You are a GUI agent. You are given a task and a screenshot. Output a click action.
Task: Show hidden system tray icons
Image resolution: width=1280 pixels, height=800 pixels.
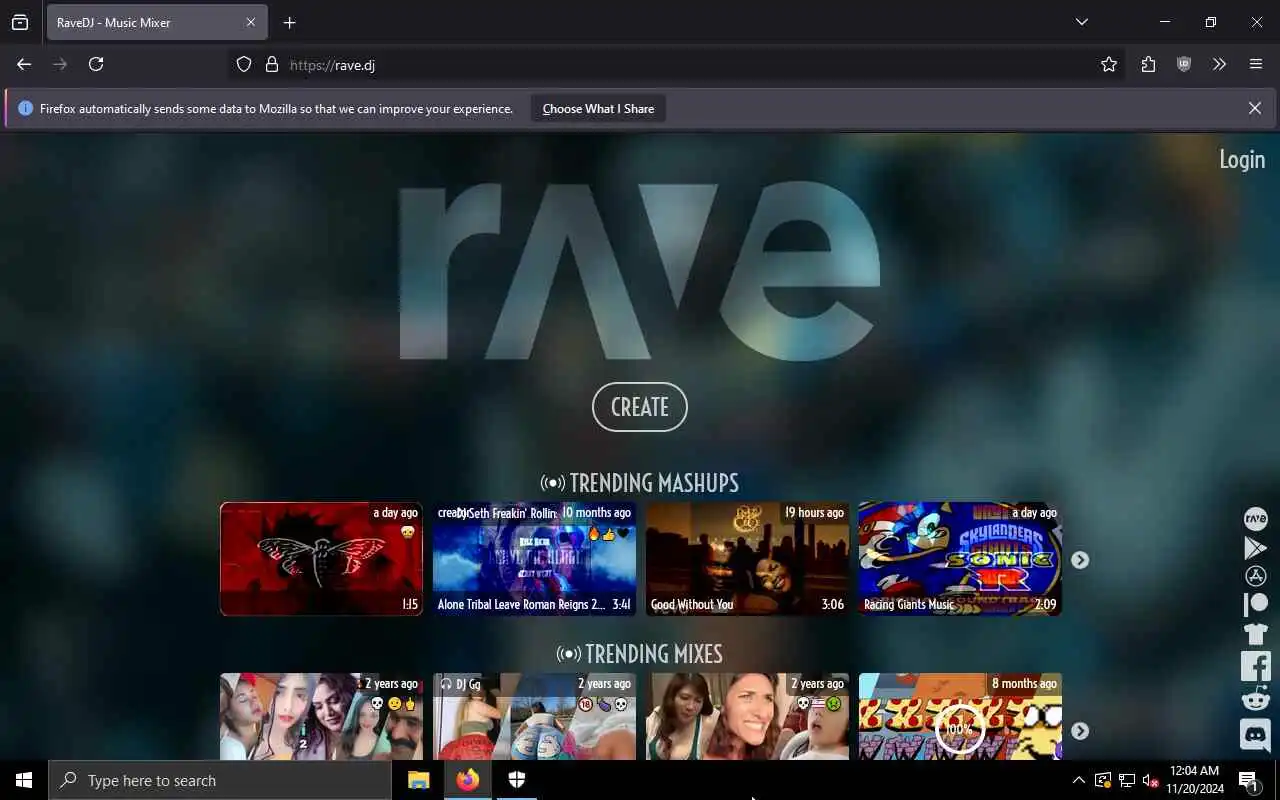[x=1078, y=780]
